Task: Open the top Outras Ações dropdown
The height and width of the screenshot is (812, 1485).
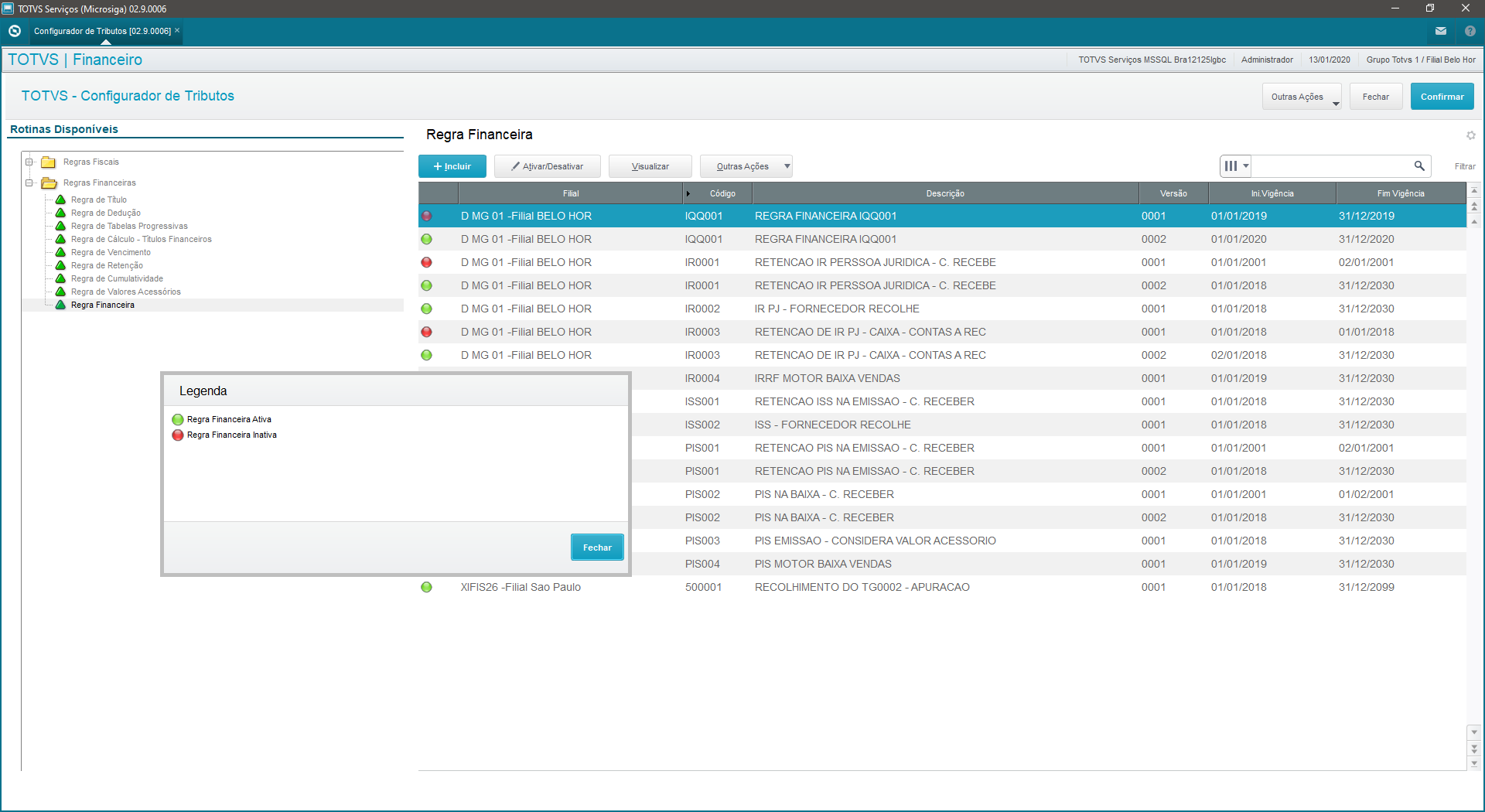Action: click(x=1302, y=97)
